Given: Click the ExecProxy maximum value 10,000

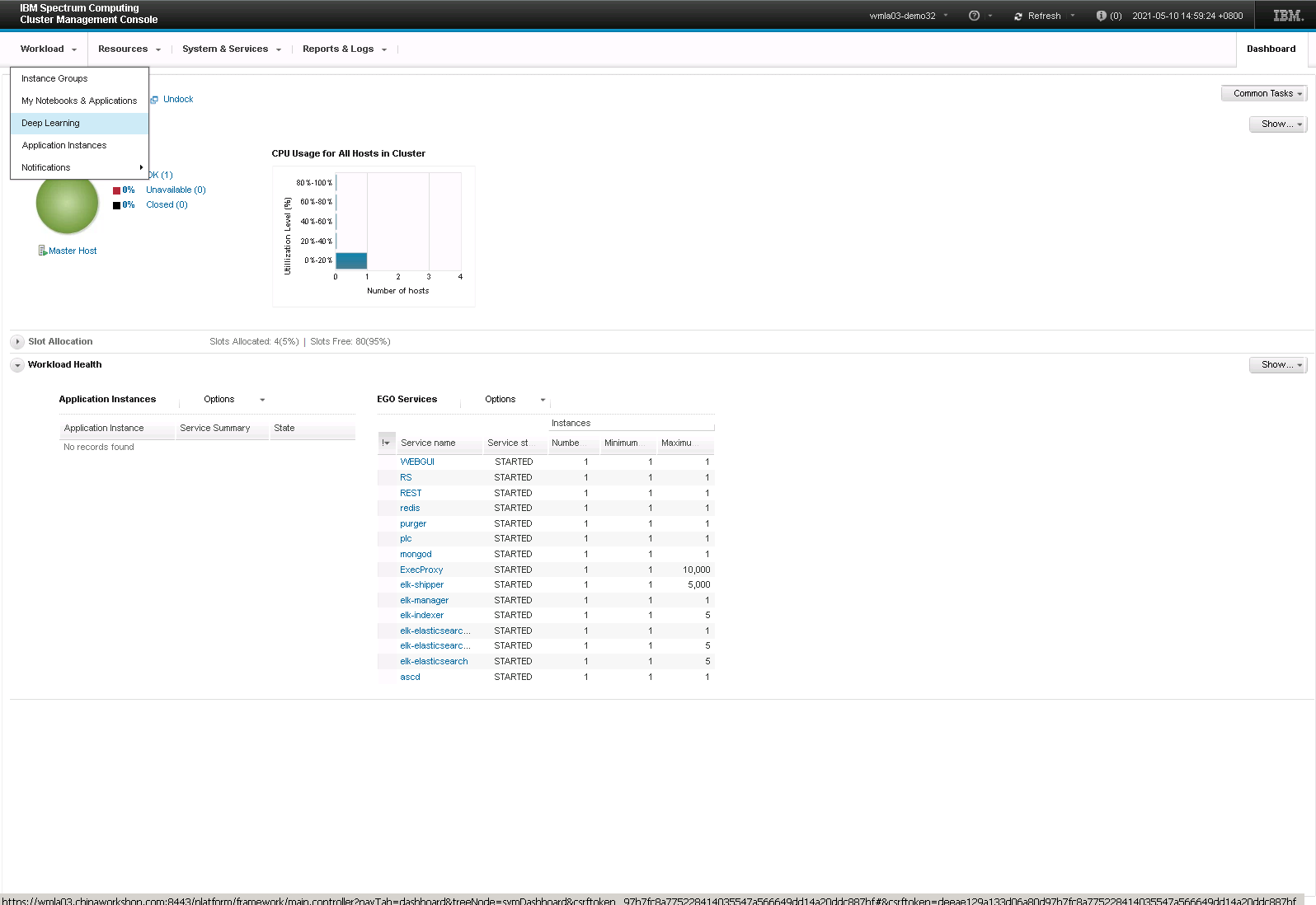Looking at the screenshot, I should point(696,570).
